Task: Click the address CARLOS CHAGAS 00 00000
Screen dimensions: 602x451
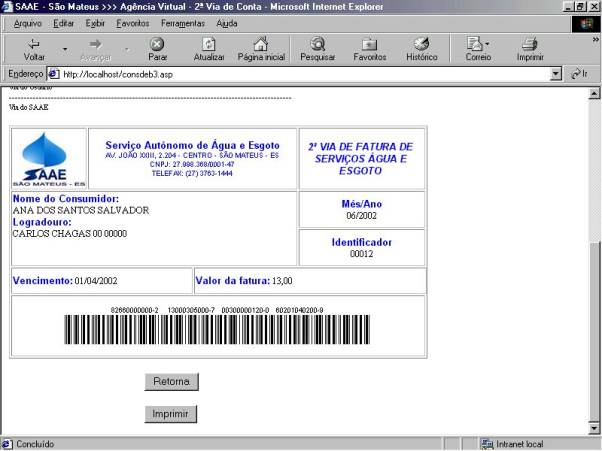Action: 69,234
